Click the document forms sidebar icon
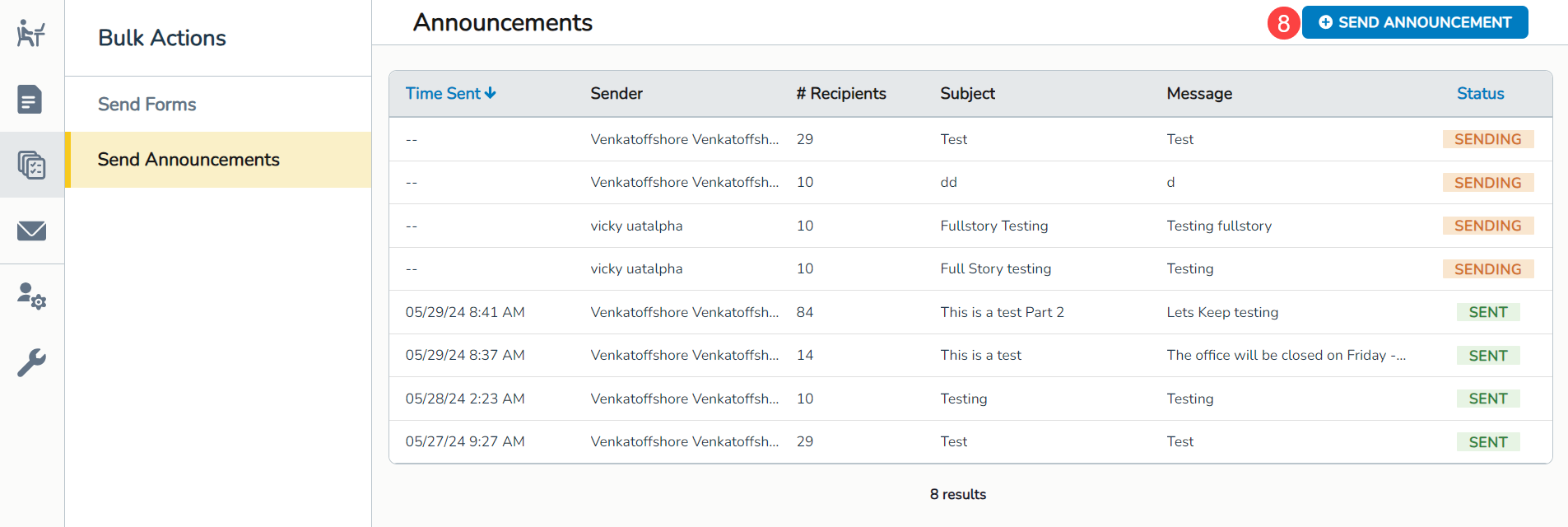The image size is (1568, 527). click(x=30, y=100)
